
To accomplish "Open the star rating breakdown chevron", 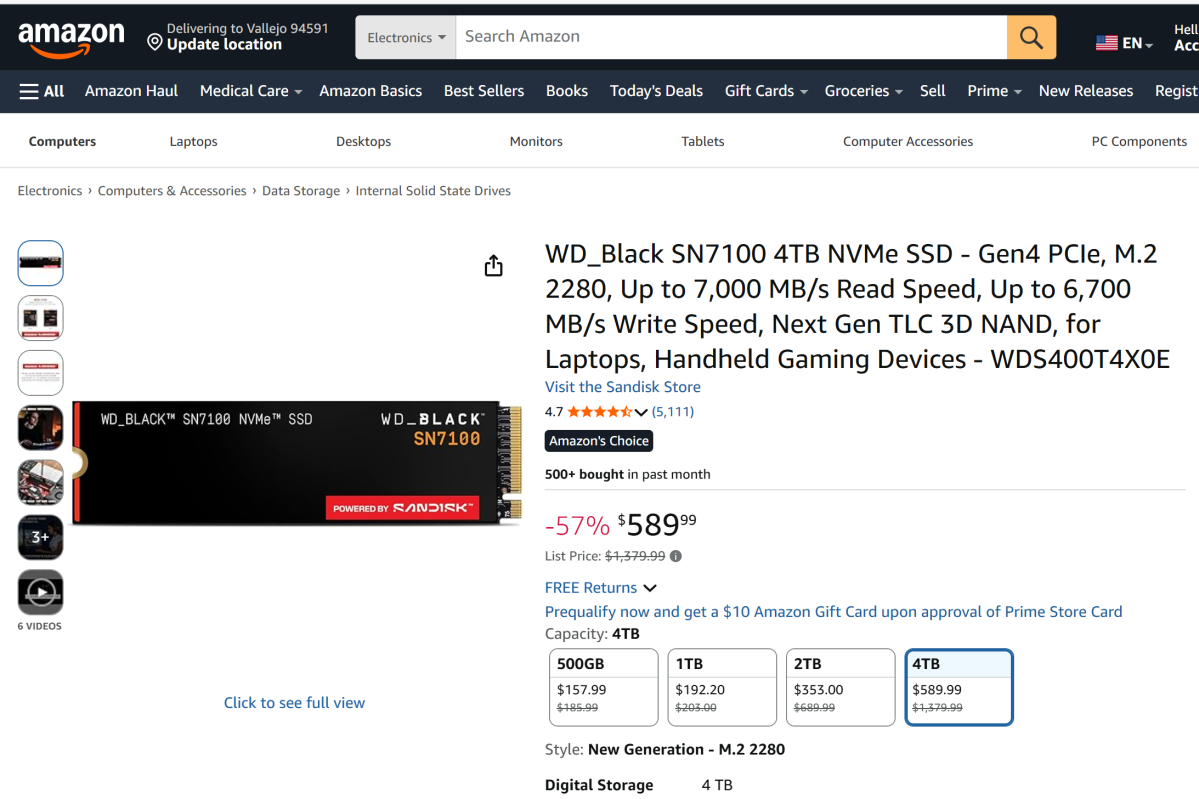I will pyautogui.click(x=641, y=412).
